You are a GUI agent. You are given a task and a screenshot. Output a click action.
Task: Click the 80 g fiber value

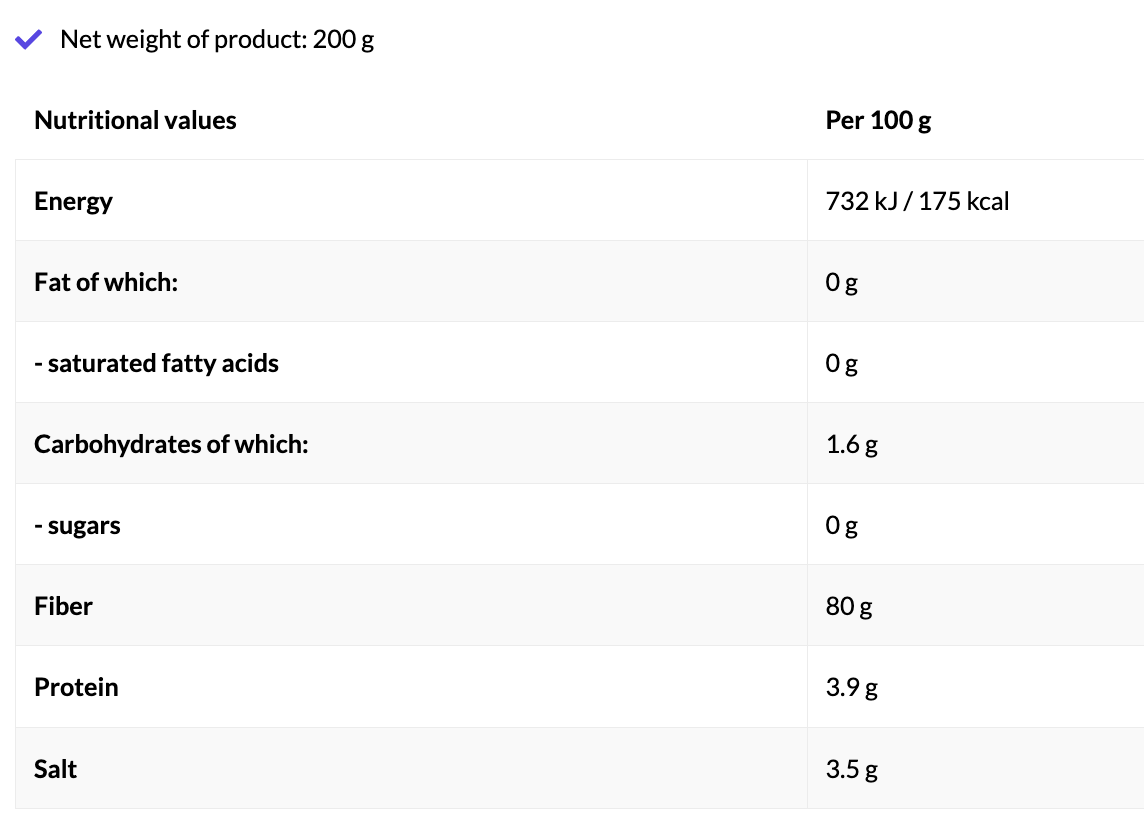click(x=848, y=607)
